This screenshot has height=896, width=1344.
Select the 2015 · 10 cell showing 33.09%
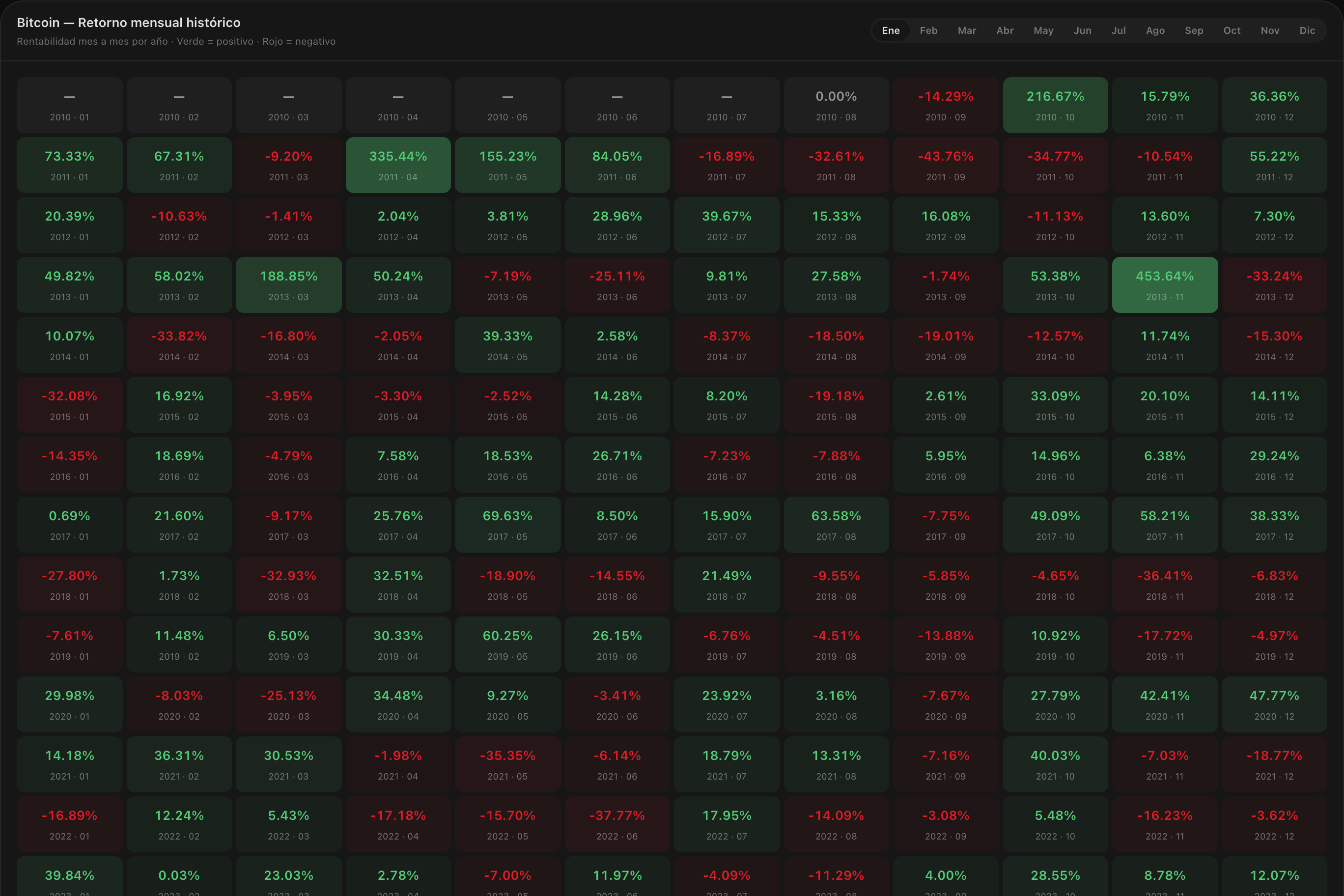[x=1056, y=405]
